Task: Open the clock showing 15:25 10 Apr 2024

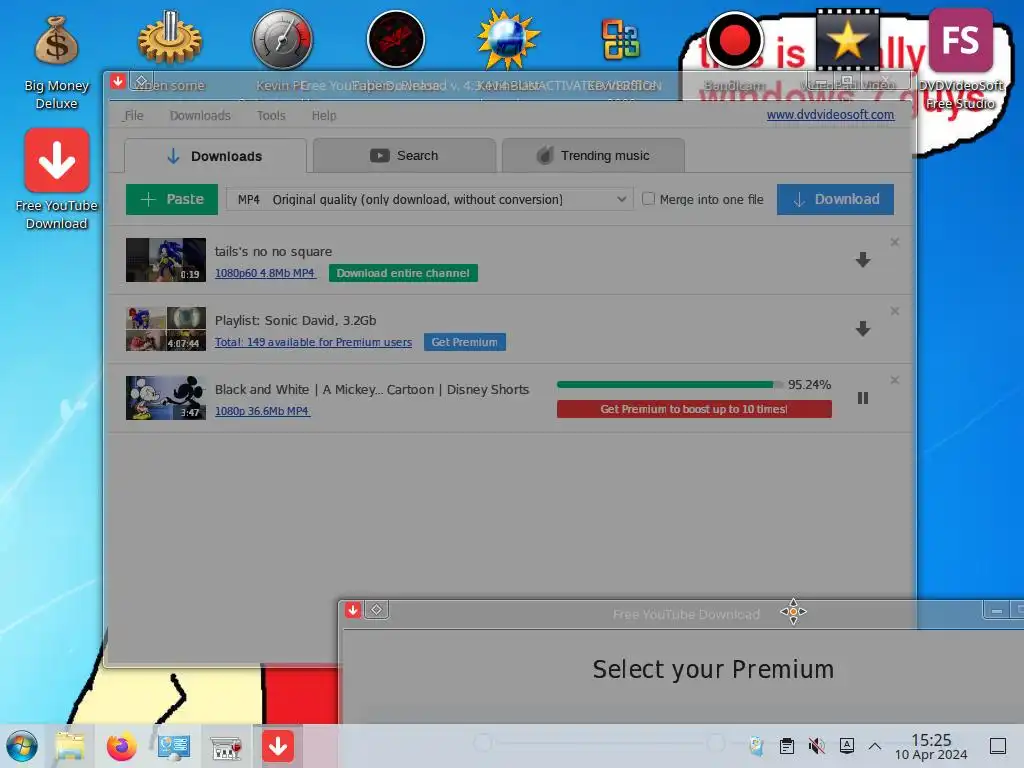Action: tap(931, 746)
